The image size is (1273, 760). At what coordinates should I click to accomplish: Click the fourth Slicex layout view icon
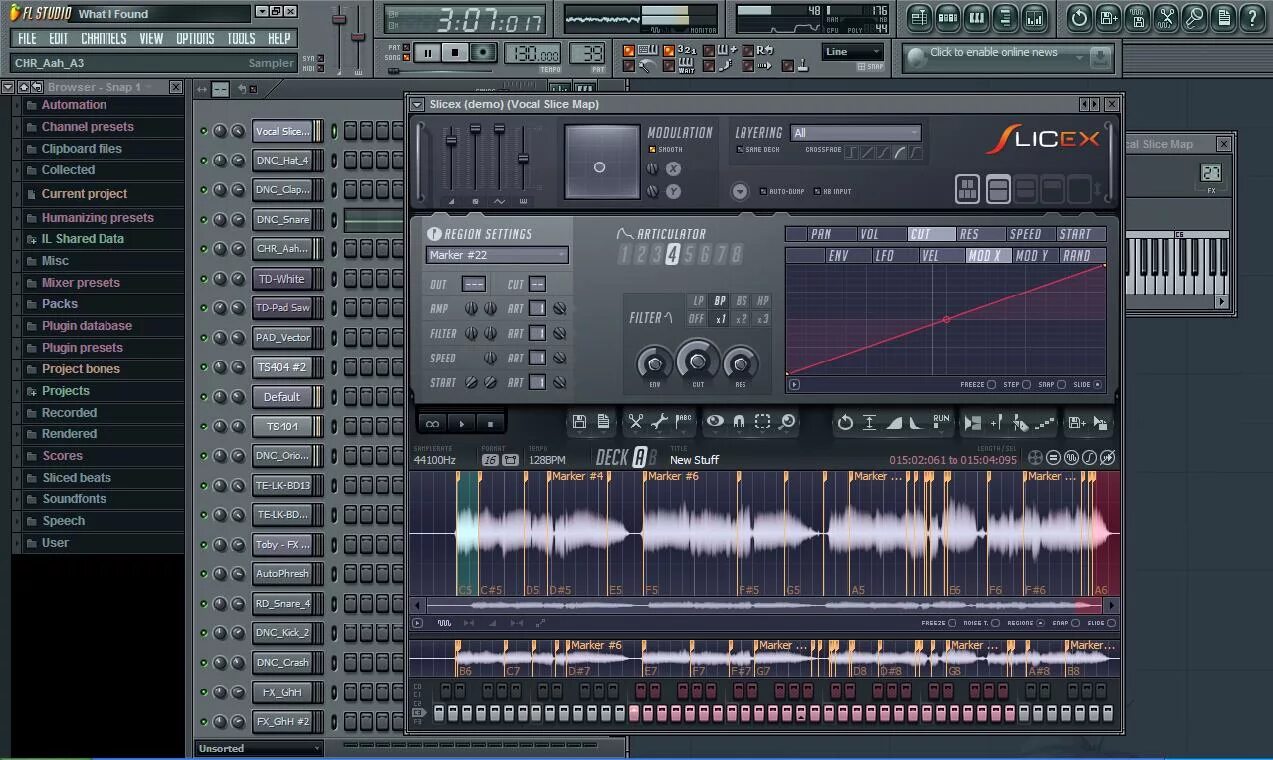1052,189
